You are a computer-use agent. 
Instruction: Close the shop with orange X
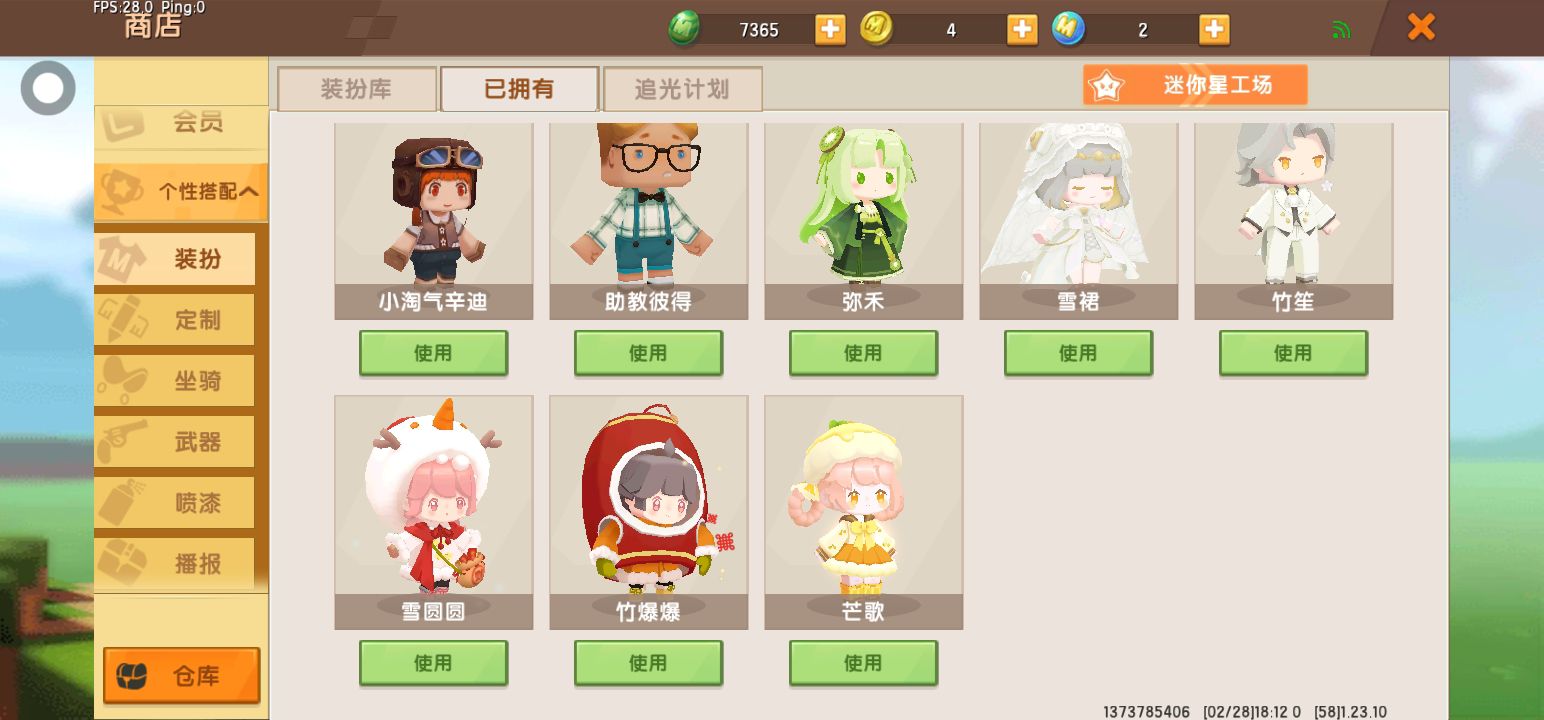click(1421, 27)
